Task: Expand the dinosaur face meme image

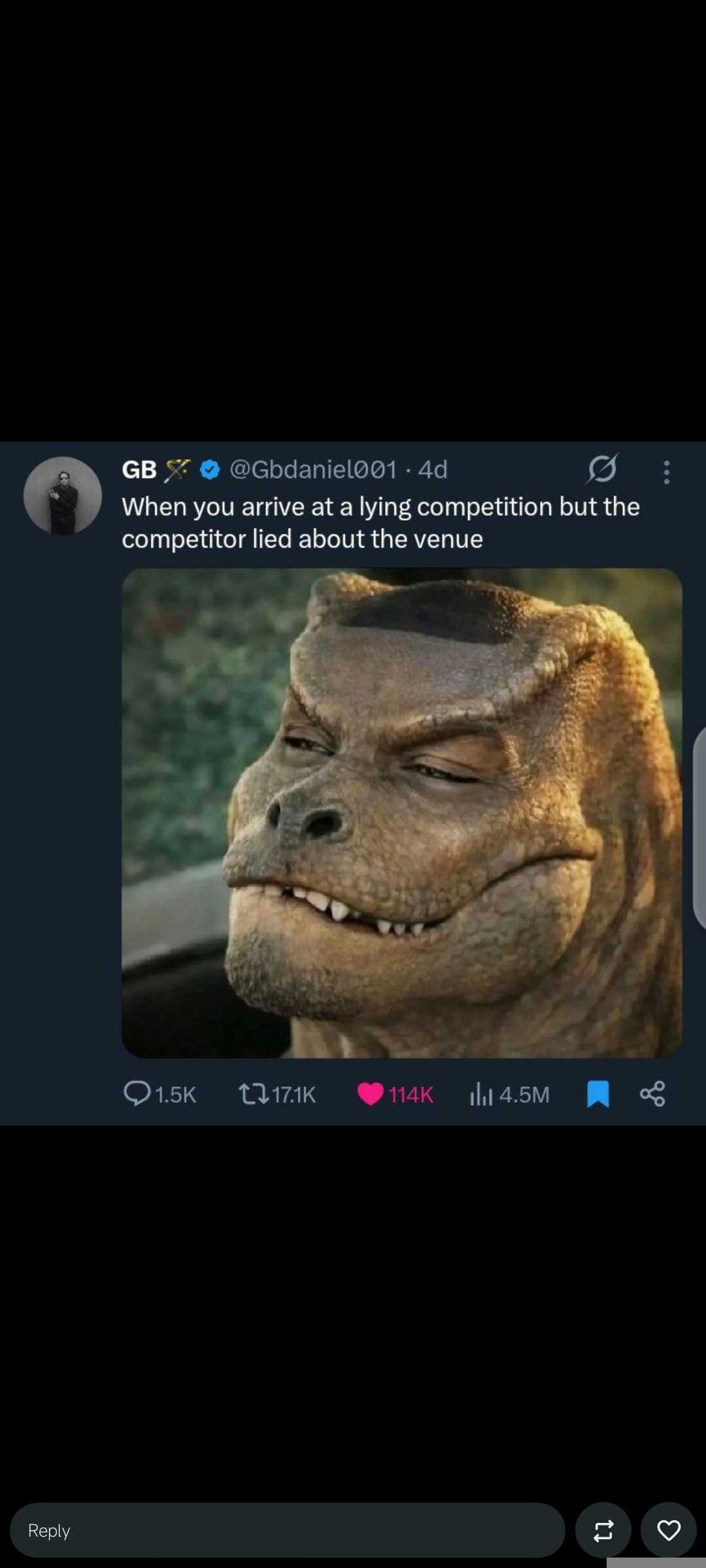Action: pos(402,813)
